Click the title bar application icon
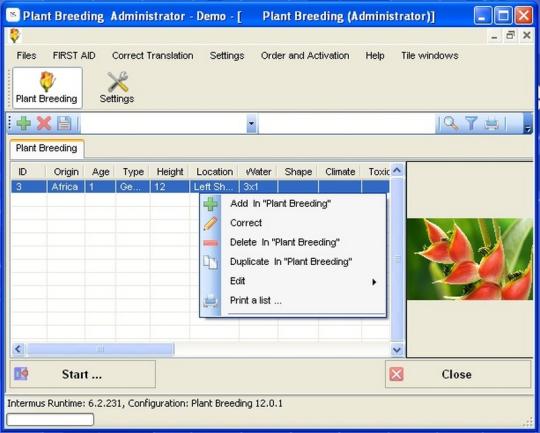 13,15
